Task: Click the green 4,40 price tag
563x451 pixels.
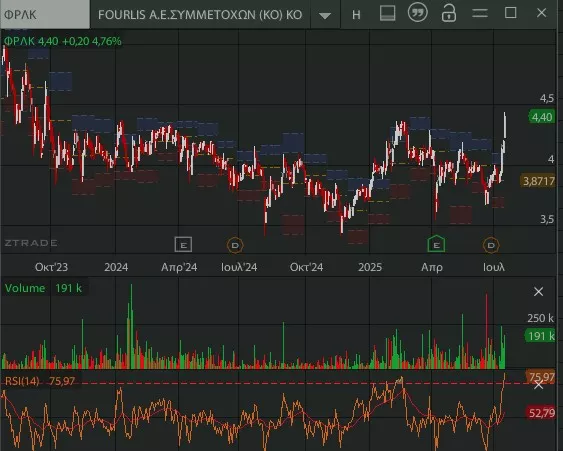Action: (541, 117)
